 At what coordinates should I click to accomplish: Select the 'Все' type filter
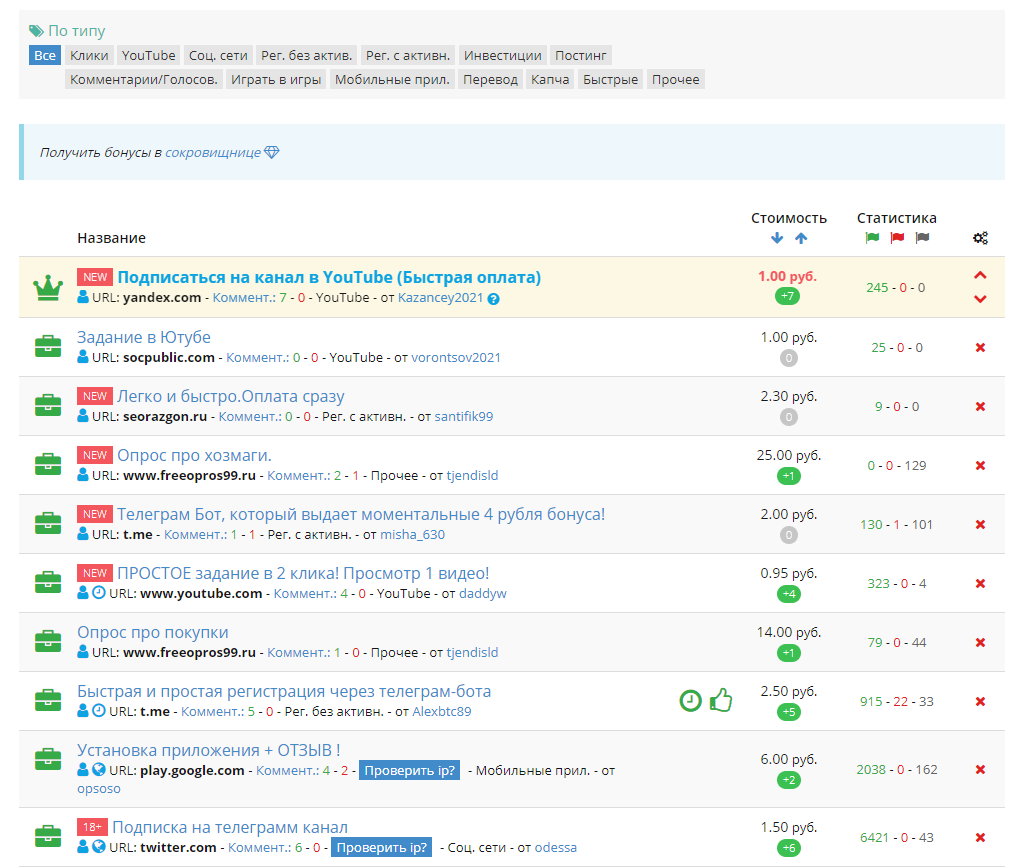45,55
